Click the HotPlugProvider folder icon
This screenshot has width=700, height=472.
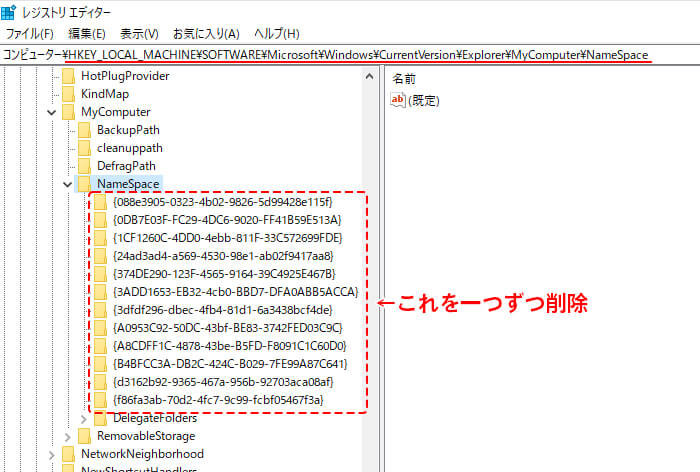[68, 76]
